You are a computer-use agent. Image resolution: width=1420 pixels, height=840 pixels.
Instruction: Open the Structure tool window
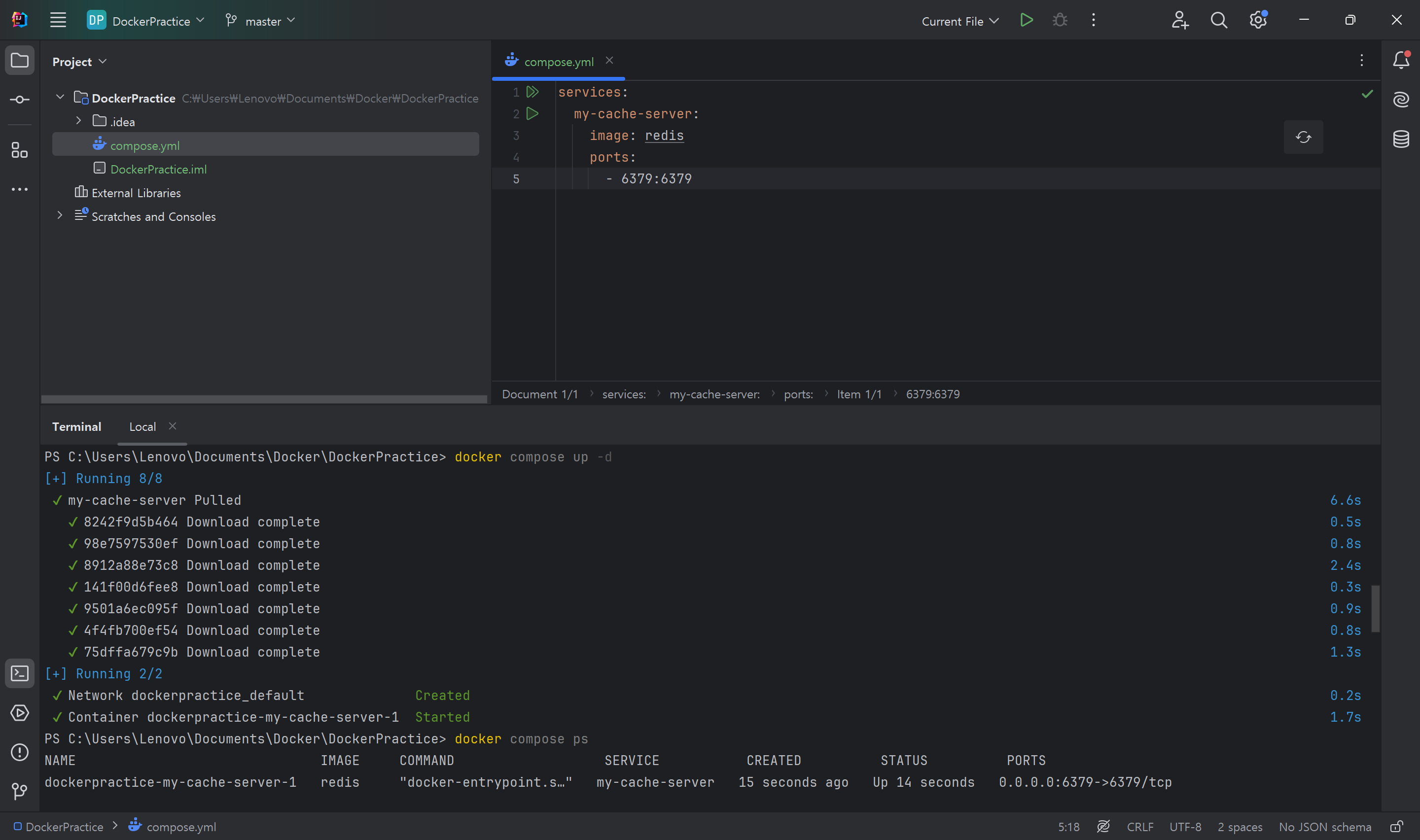pyautogui.click(x=20, y=150)
